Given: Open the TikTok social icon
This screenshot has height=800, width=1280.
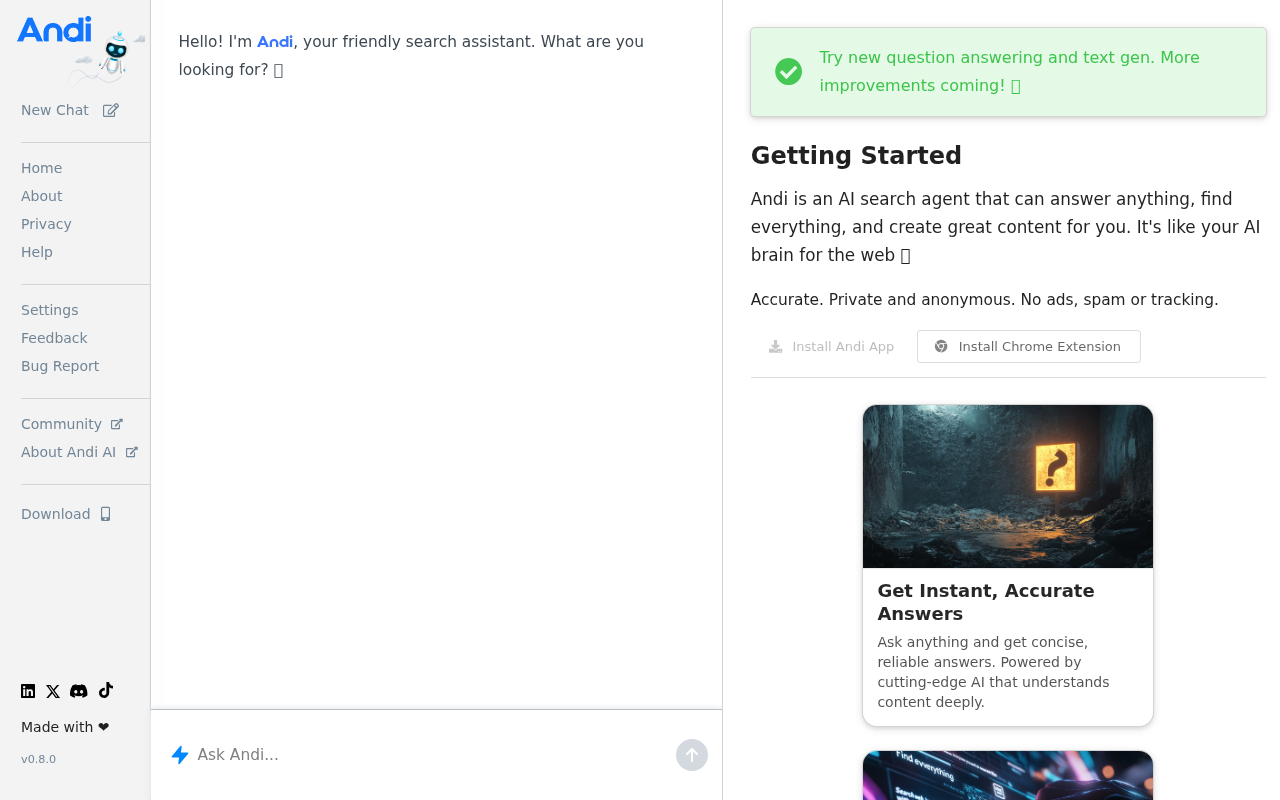Looking at the screenshot, I should tap(106, 690).
